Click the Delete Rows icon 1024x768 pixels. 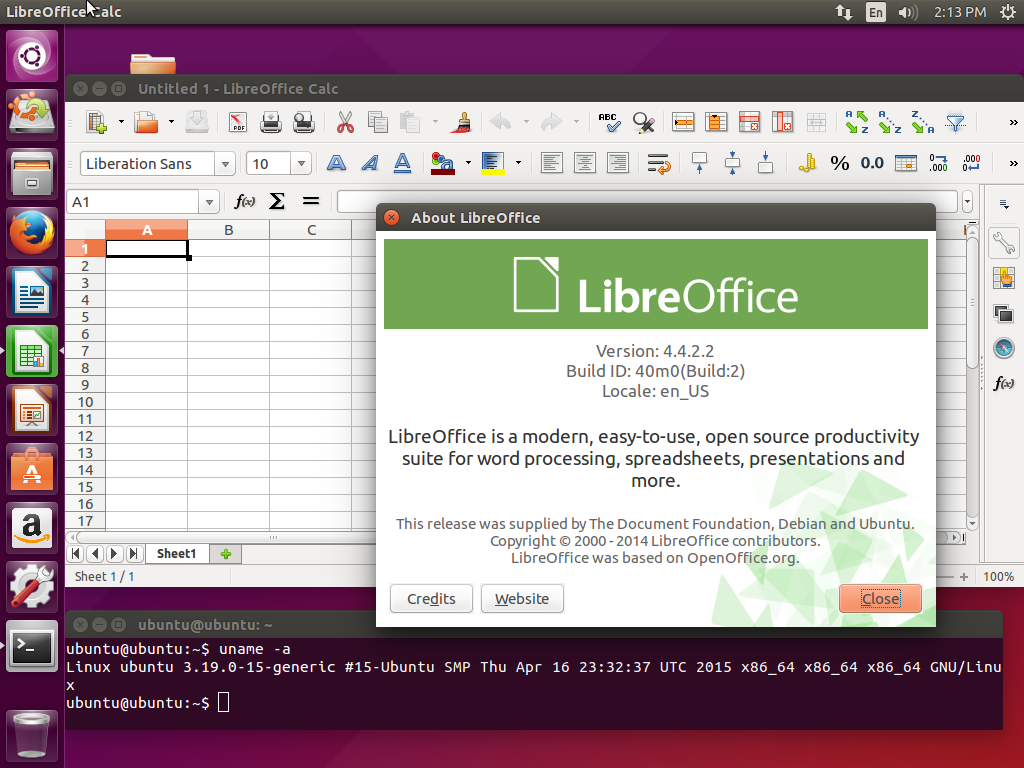[749, 122]
